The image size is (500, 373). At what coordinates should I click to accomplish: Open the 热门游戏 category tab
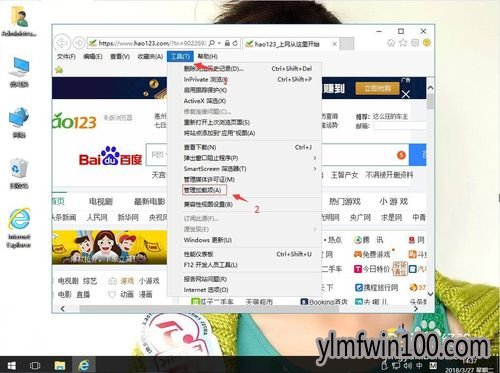[345, 201]
